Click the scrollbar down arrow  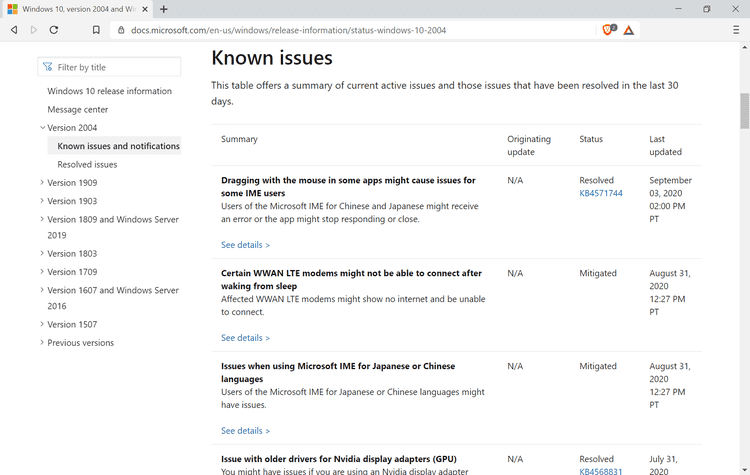pyautogui.click(x=744, y=470)
